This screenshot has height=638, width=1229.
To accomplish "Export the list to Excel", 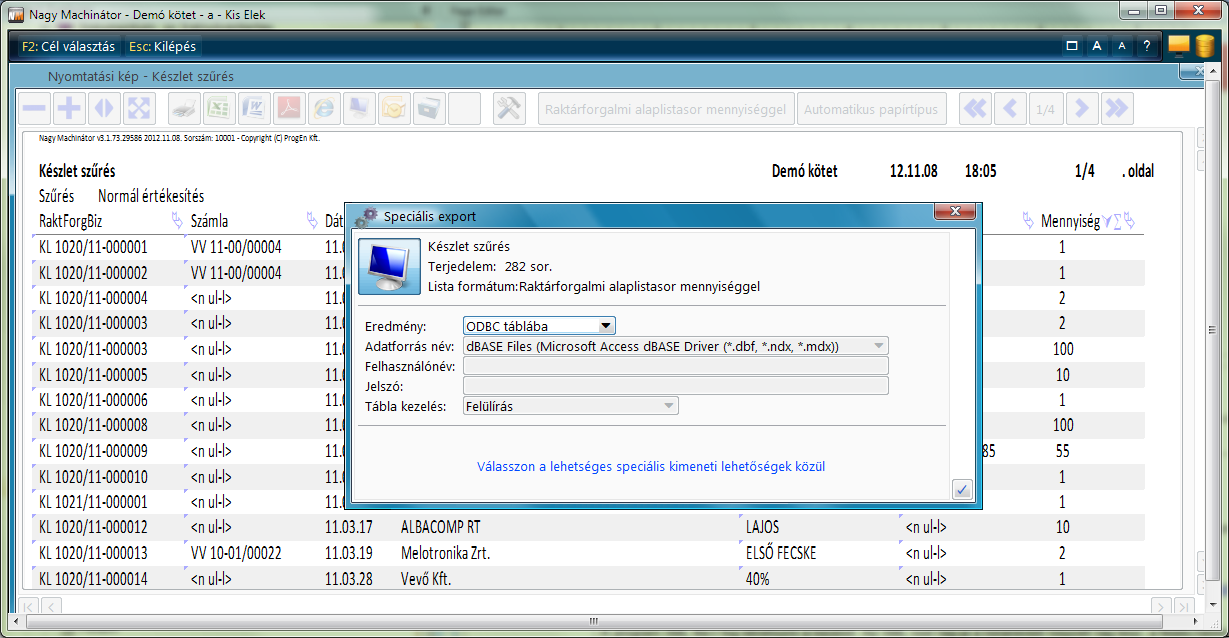I will pyautogui.click(x=219, y=108).
